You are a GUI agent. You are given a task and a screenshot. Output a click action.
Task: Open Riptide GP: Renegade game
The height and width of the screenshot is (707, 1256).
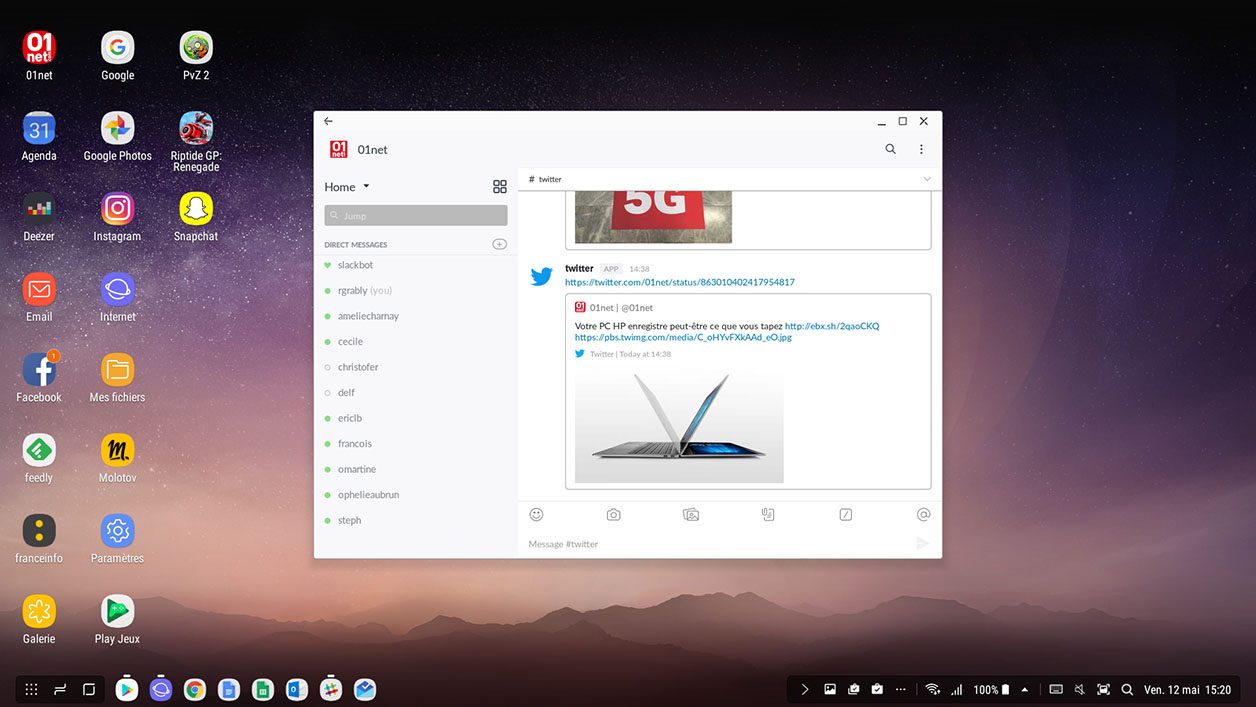(x=196, y=128)
